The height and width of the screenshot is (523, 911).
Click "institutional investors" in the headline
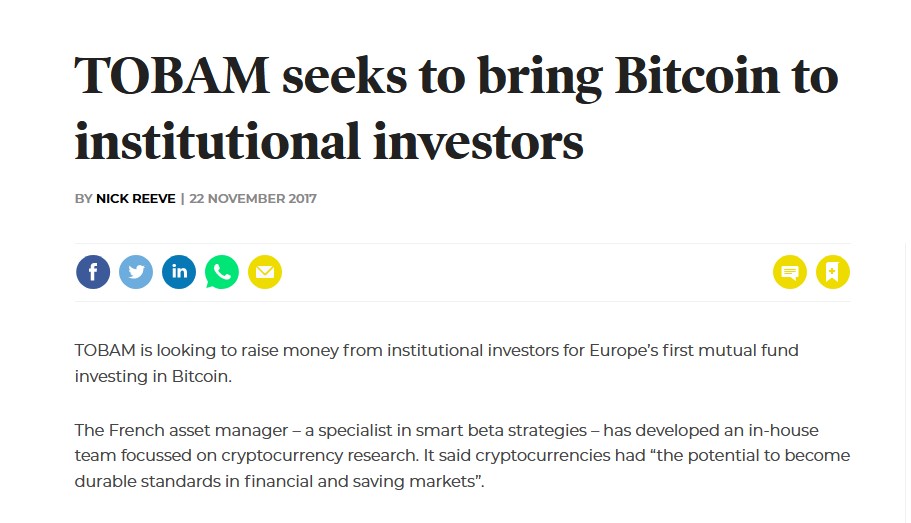329,141
